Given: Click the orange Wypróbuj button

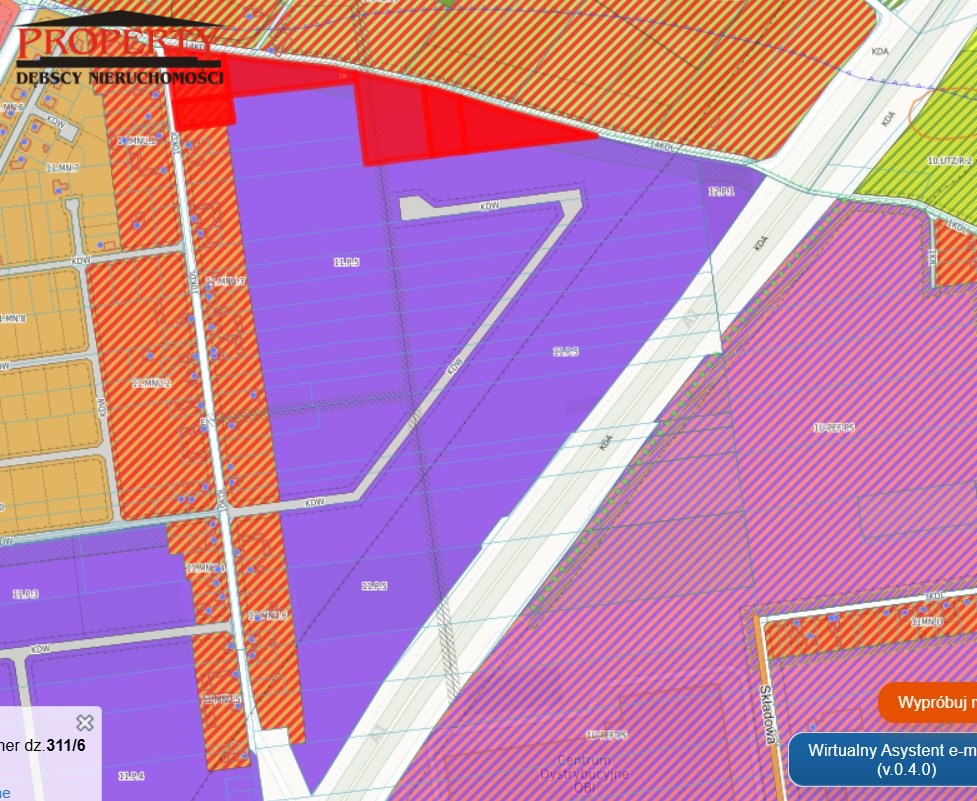Looking at the screenshot, I should (x=928, y=703).
